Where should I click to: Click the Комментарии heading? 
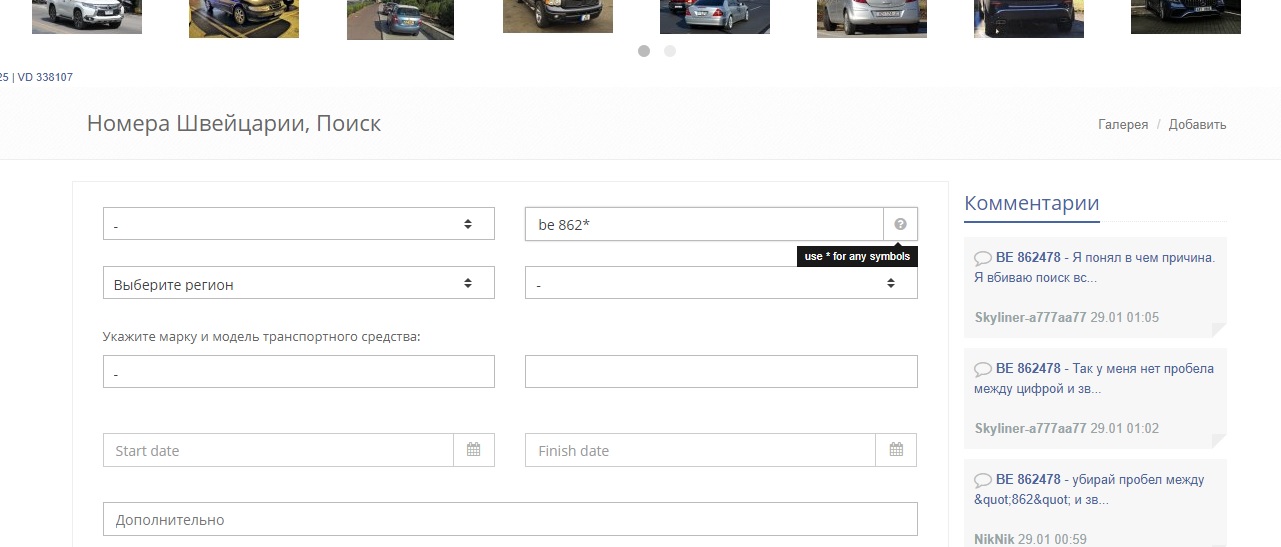(x=1031, y=203)
